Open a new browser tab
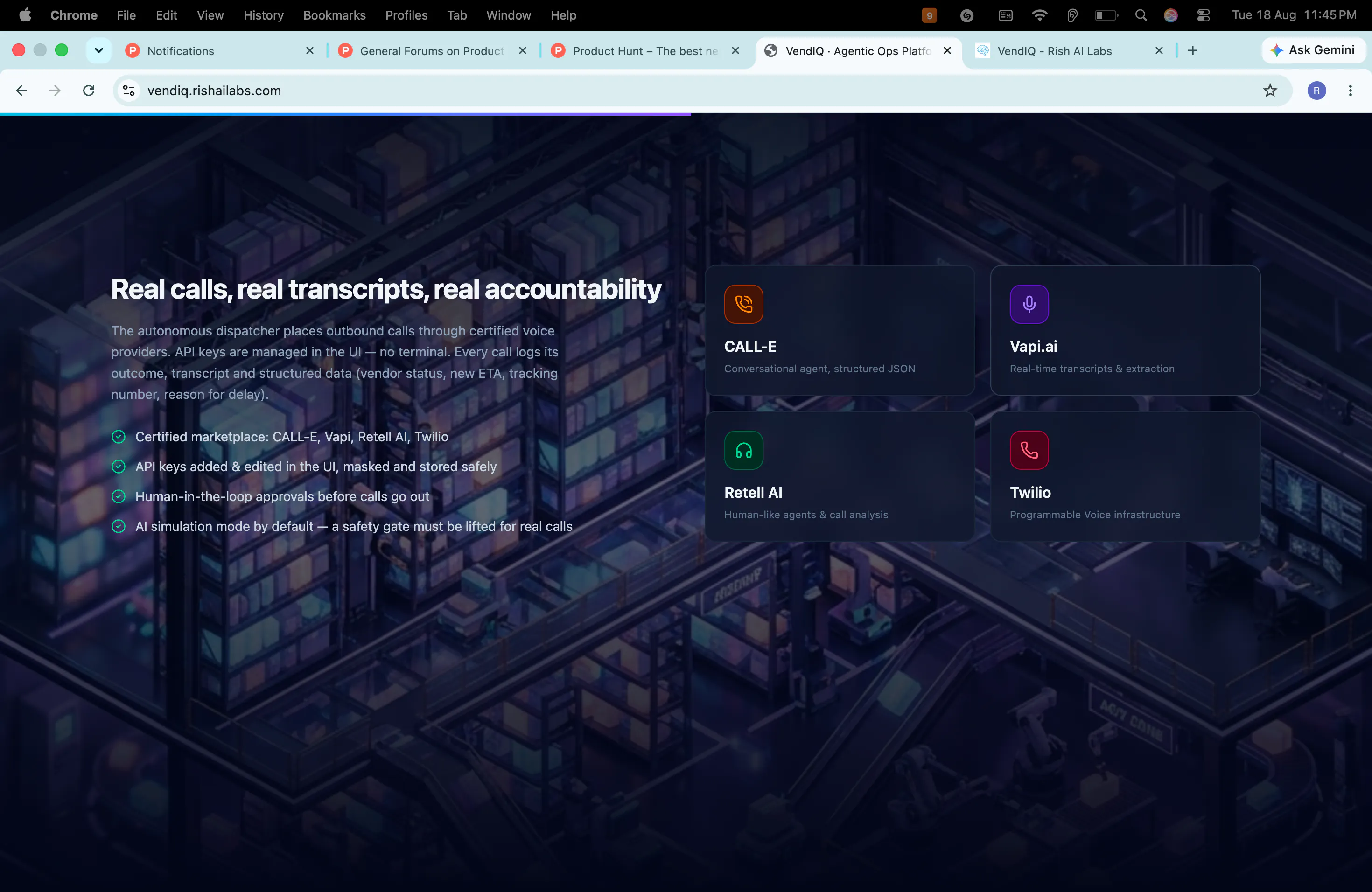The height and width of the screenshot is (892, 1372). point(1193,51)
